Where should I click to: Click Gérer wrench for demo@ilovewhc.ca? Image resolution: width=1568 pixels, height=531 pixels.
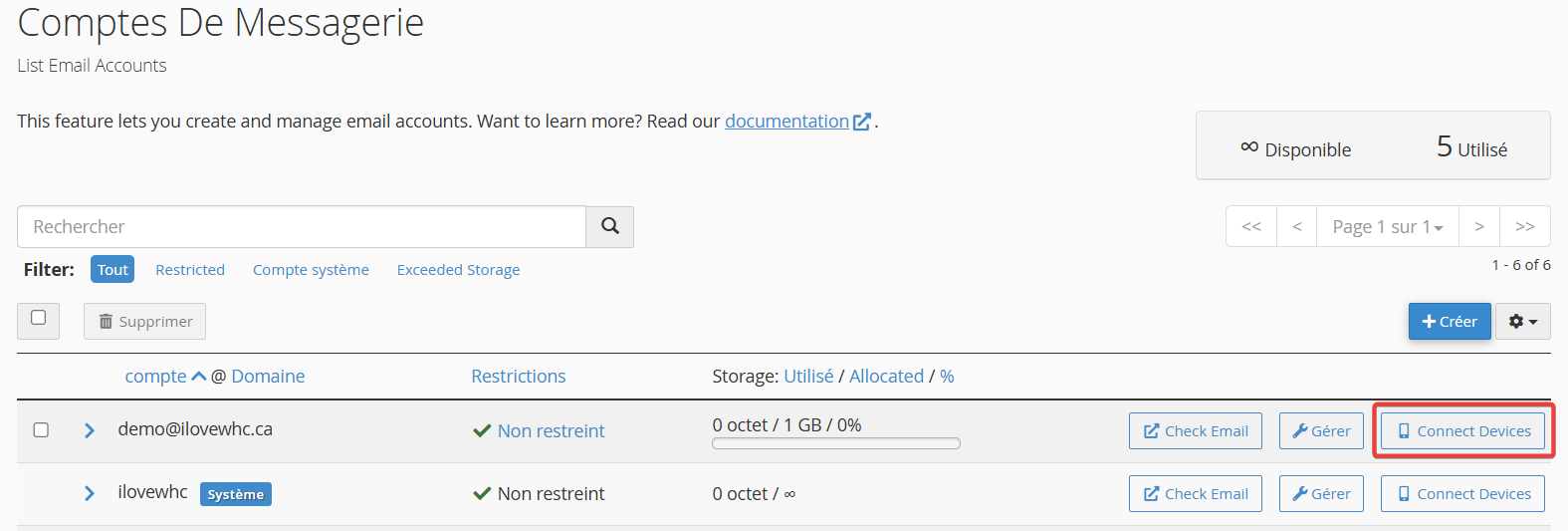pos(1321,431)
